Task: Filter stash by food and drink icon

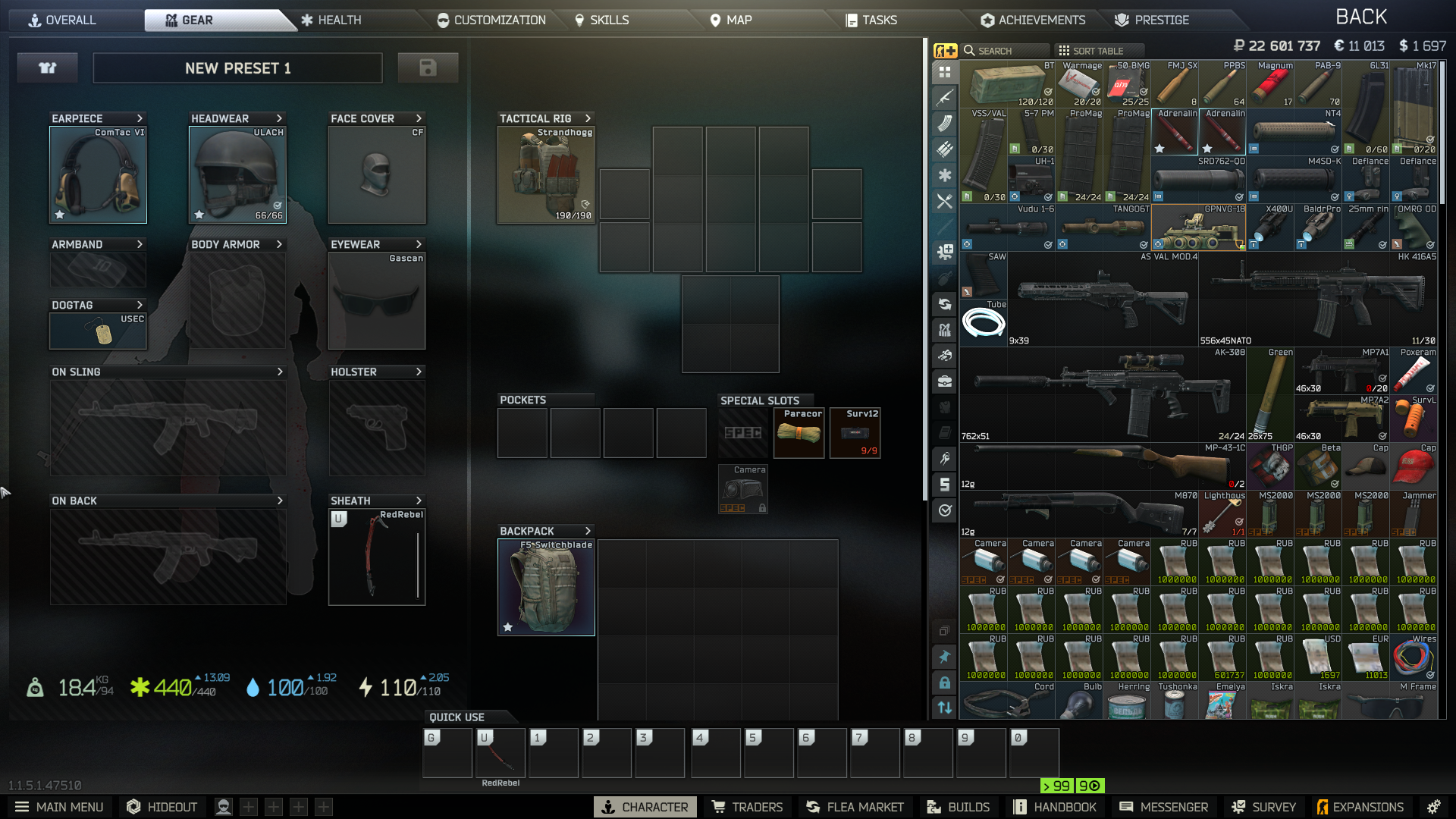Action: click(945, 201)
